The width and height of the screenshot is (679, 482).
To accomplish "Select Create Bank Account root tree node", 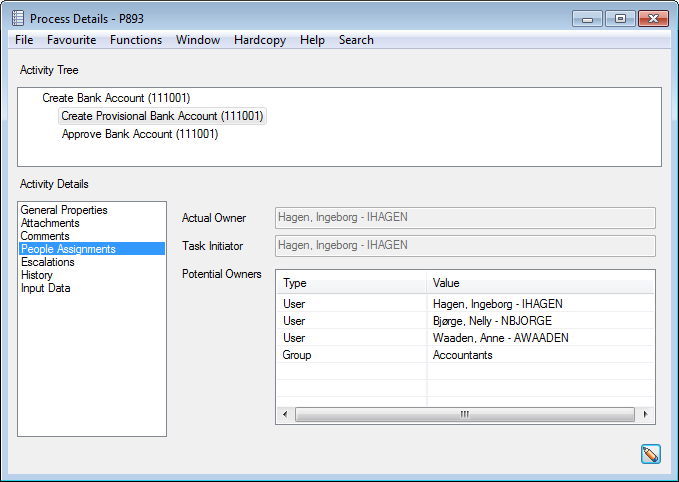I will (116, 98).
